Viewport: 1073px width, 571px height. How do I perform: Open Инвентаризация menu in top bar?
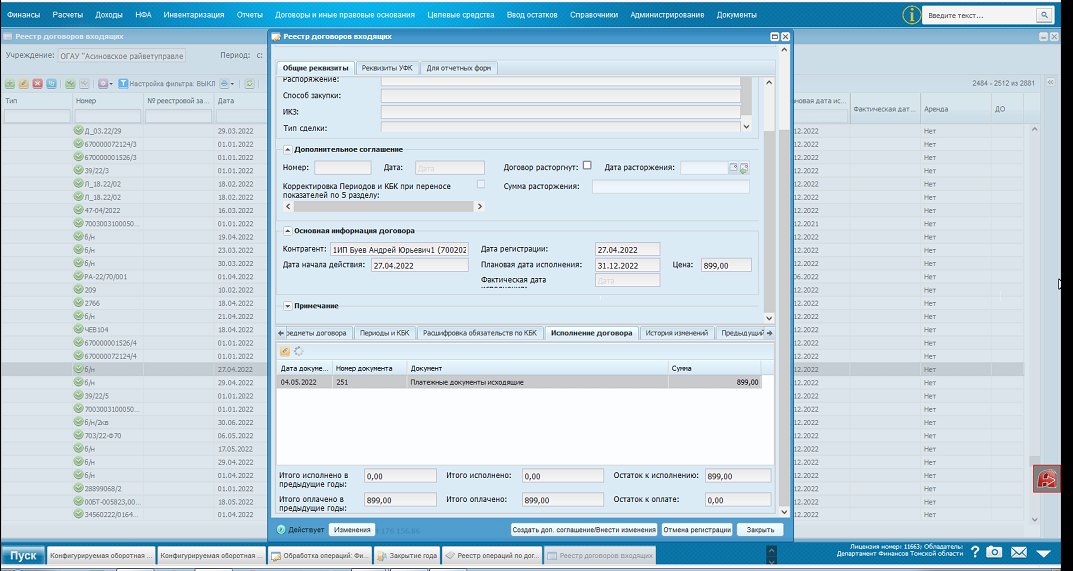point(194,14)
